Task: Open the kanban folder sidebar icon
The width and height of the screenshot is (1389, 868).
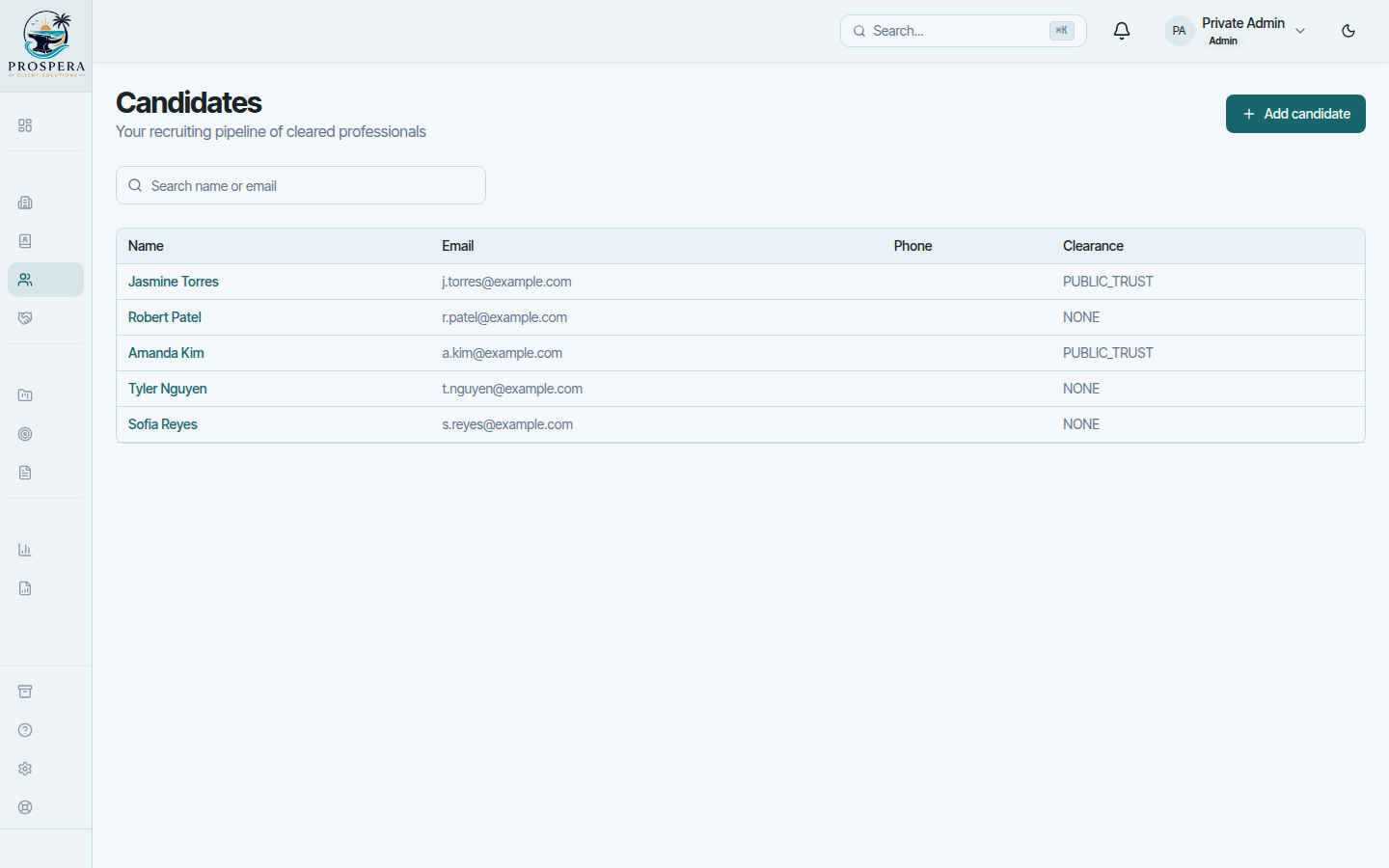Action: [x=25, y=395]
